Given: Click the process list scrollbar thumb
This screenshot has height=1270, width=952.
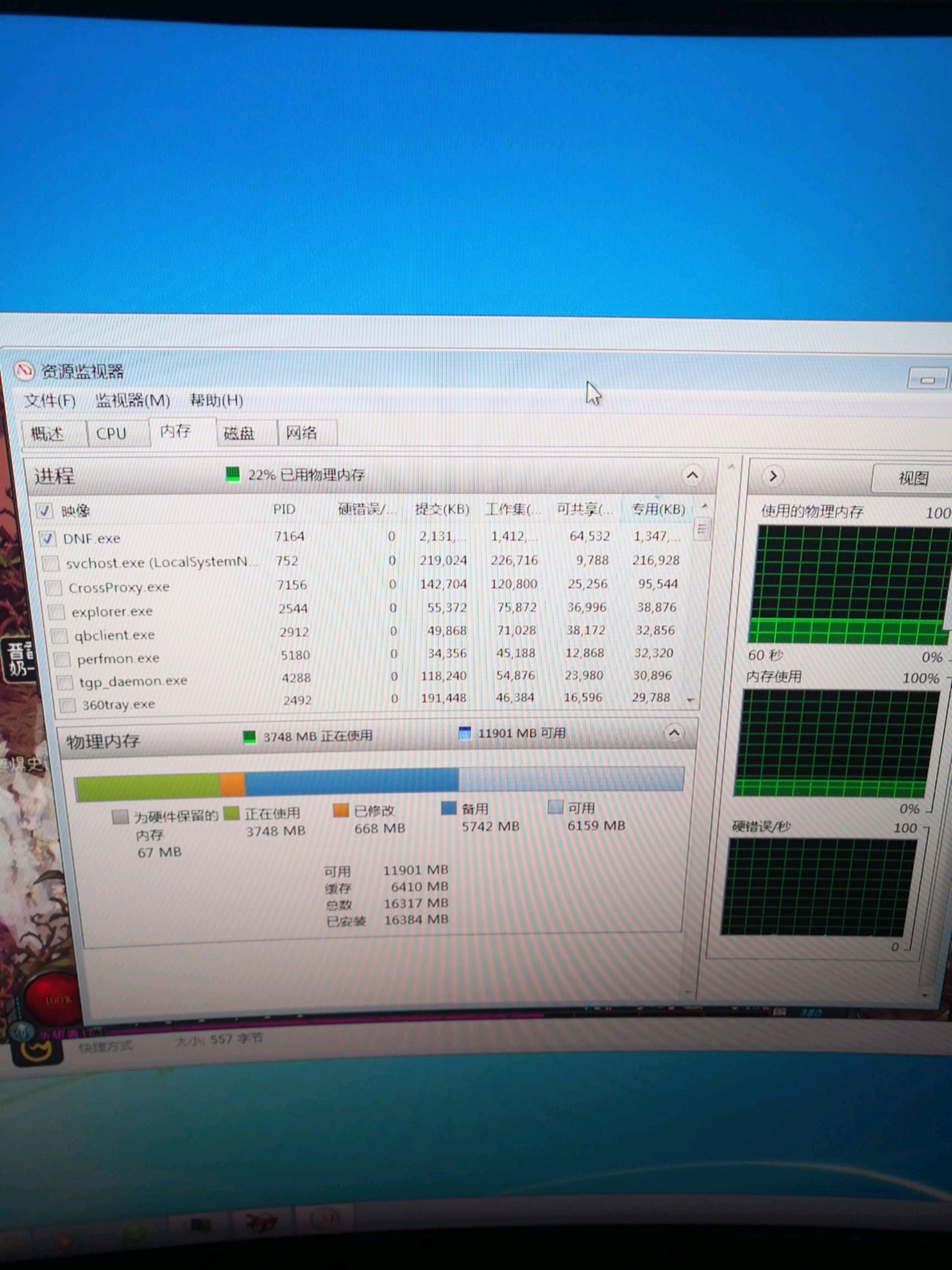Looking at the screenshot, I should coord(701,528).
